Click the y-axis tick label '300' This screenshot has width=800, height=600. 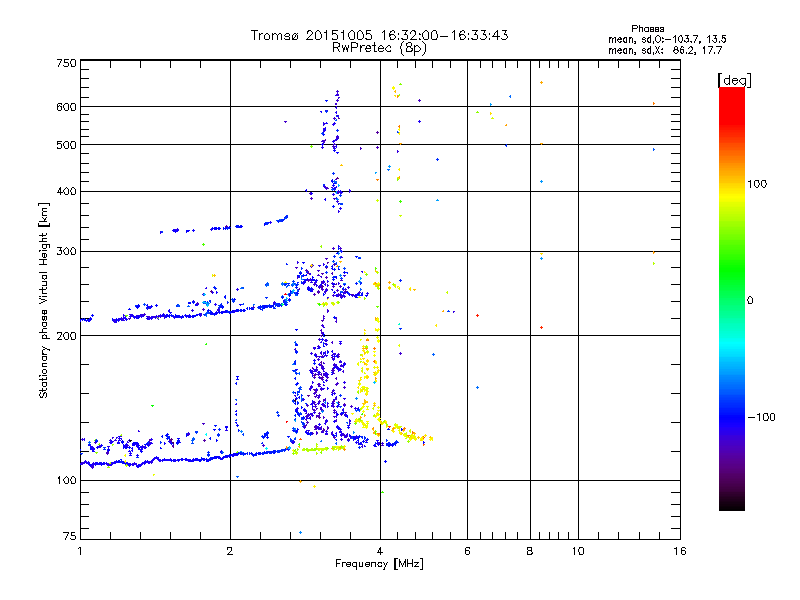(x=66, y=252)
